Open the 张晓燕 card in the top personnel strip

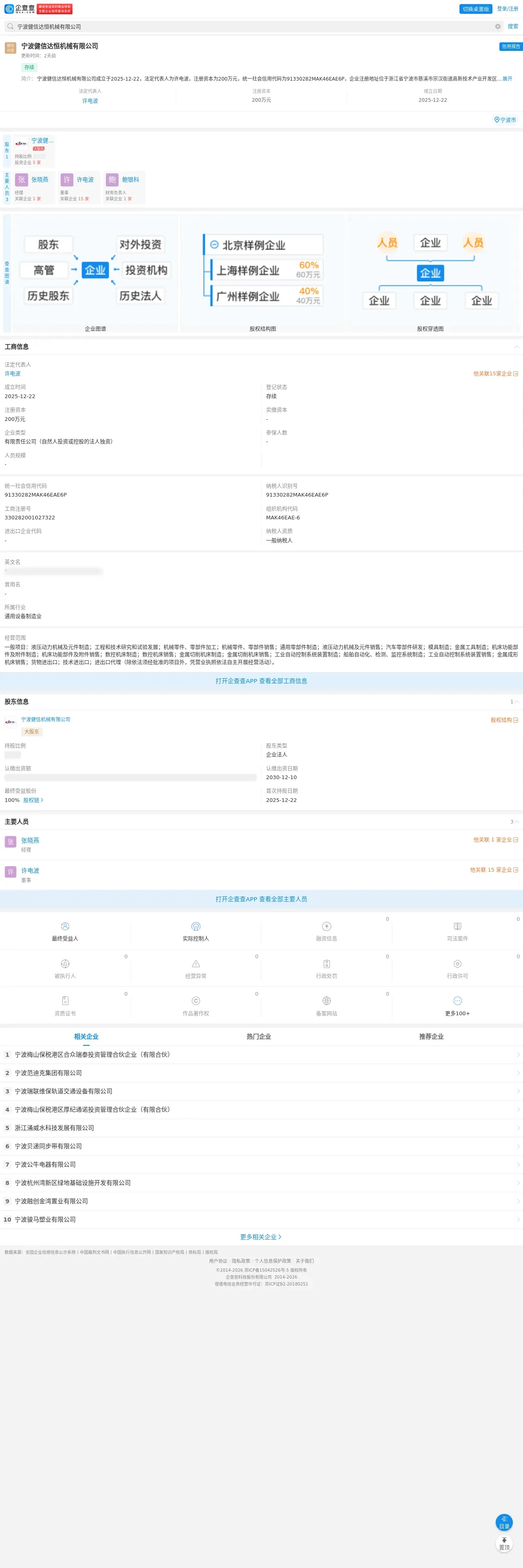click(x=34, y=188)
